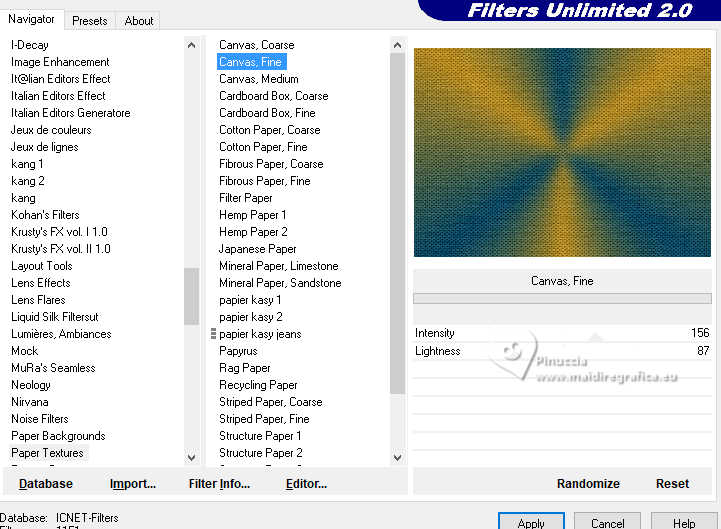Open the Editor... button
The width and height of the screenshot is (721, 529).
306,483
